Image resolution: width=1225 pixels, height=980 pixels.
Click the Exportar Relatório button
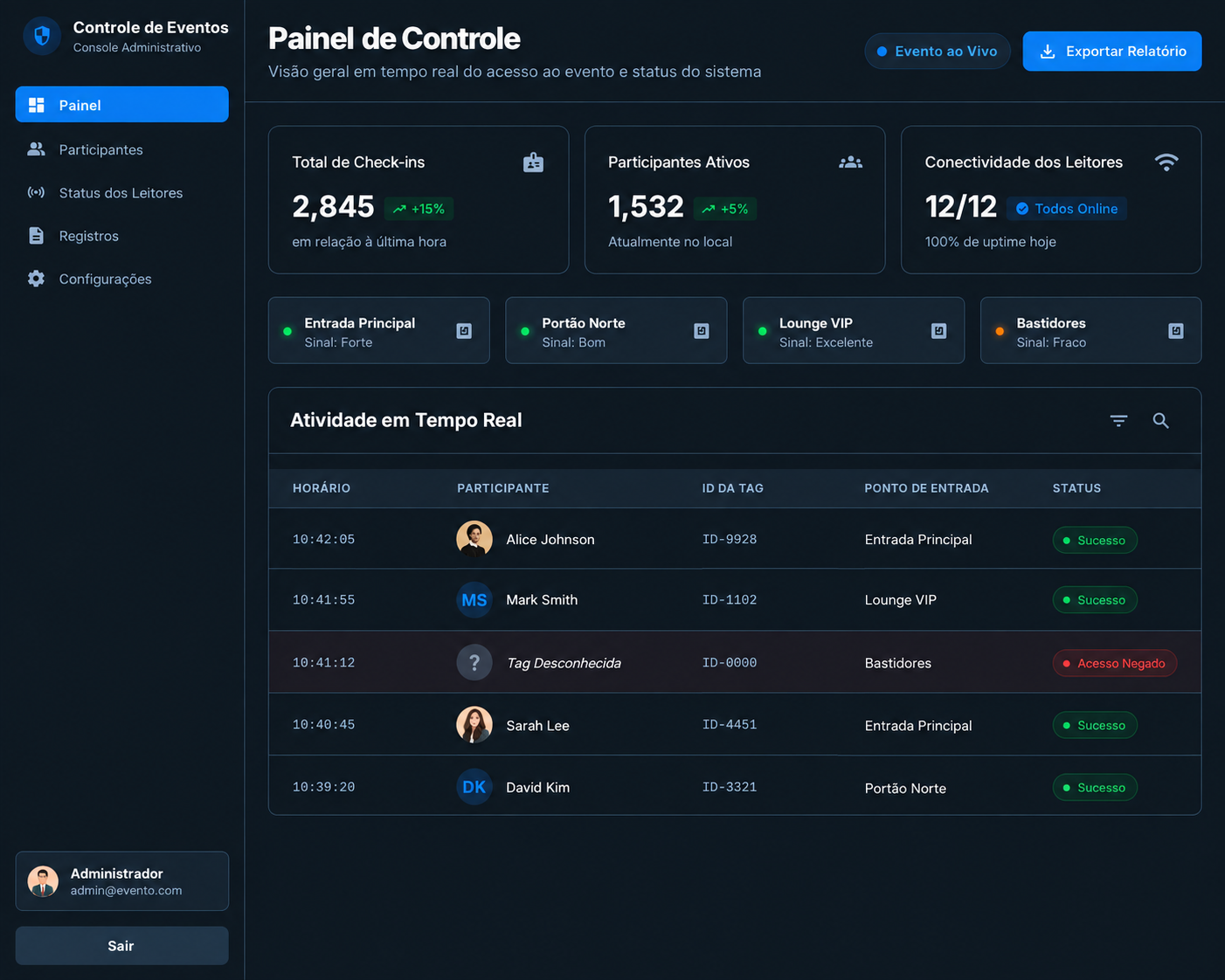tap(1112, 52)
